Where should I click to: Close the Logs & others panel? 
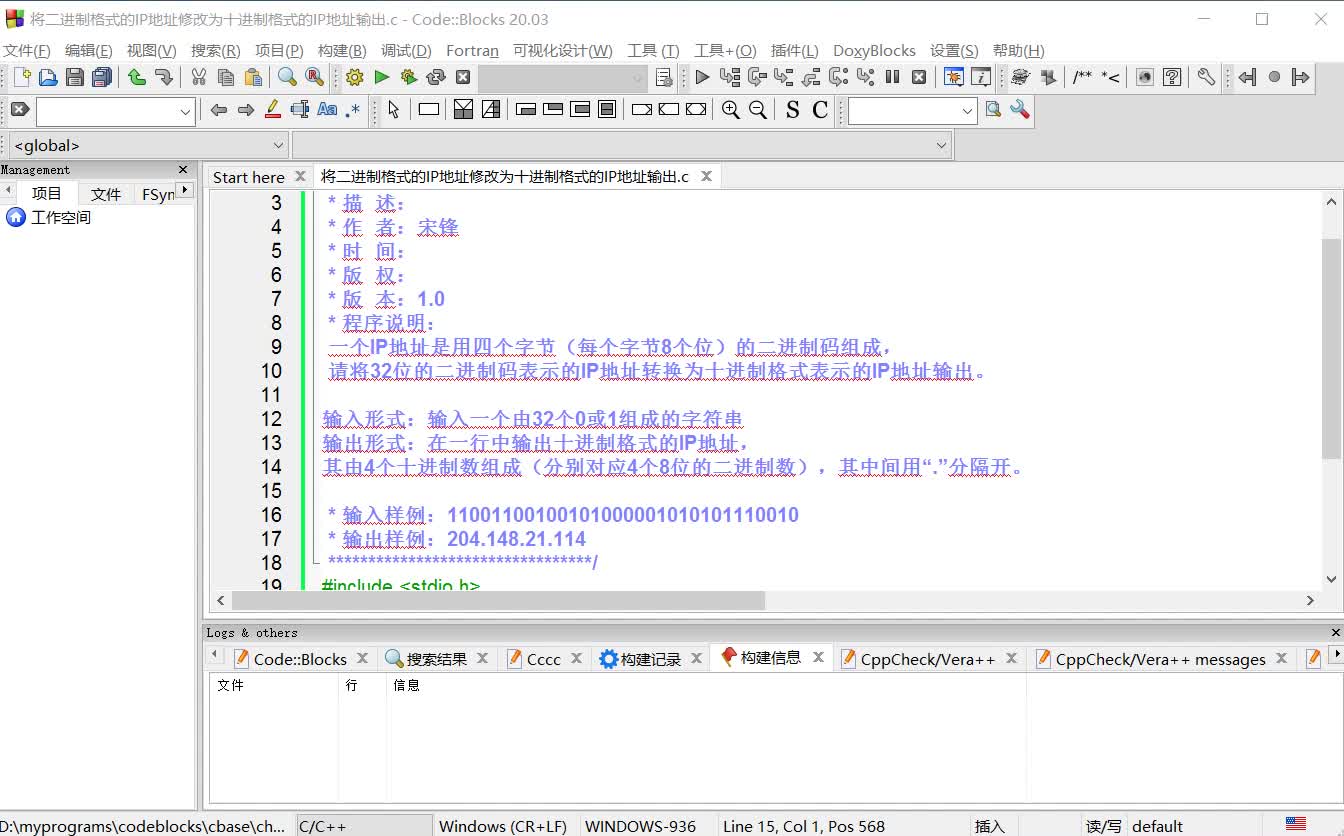click(x=1335, y=632)
